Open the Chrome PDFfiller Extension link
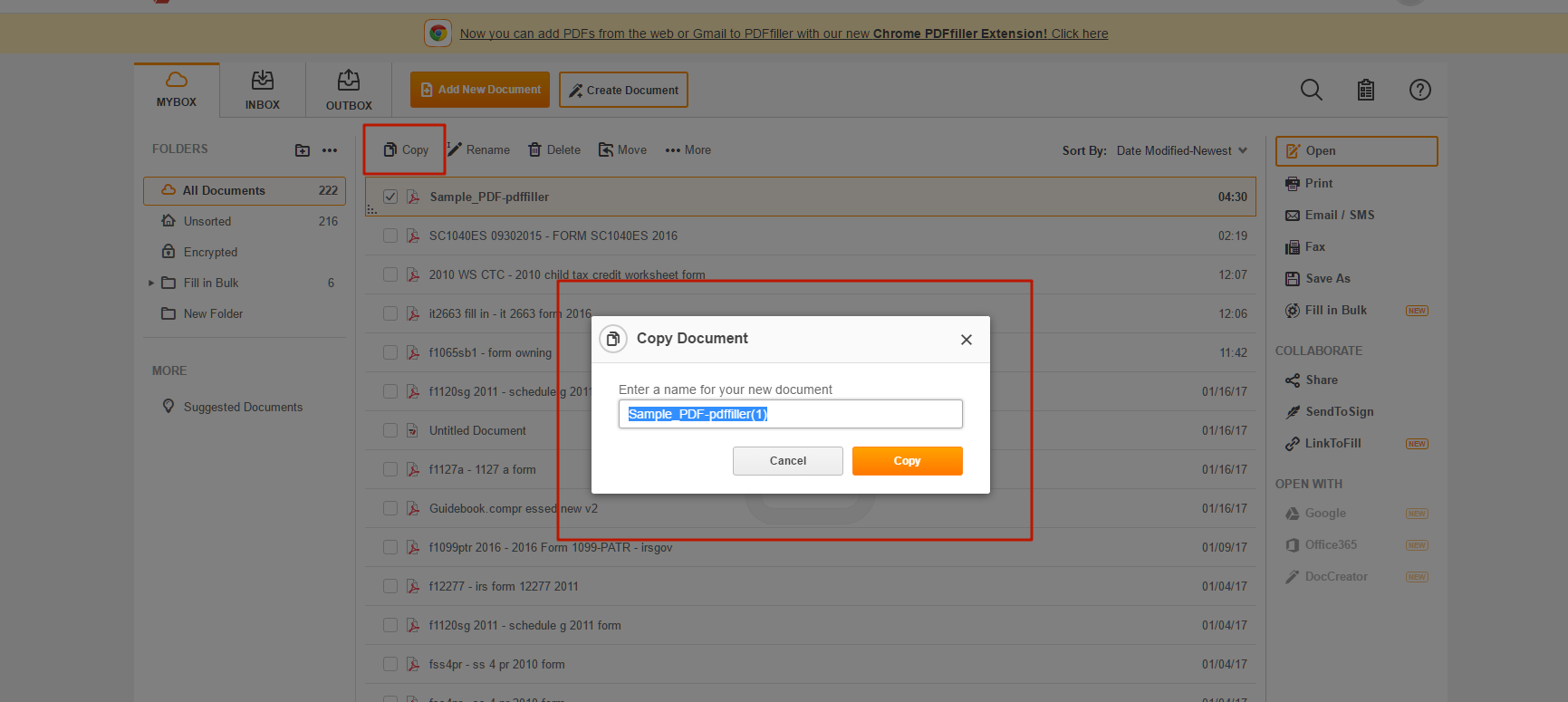Image resolution: width=1568 pixels, height=702 pixels. pos(784,34)
